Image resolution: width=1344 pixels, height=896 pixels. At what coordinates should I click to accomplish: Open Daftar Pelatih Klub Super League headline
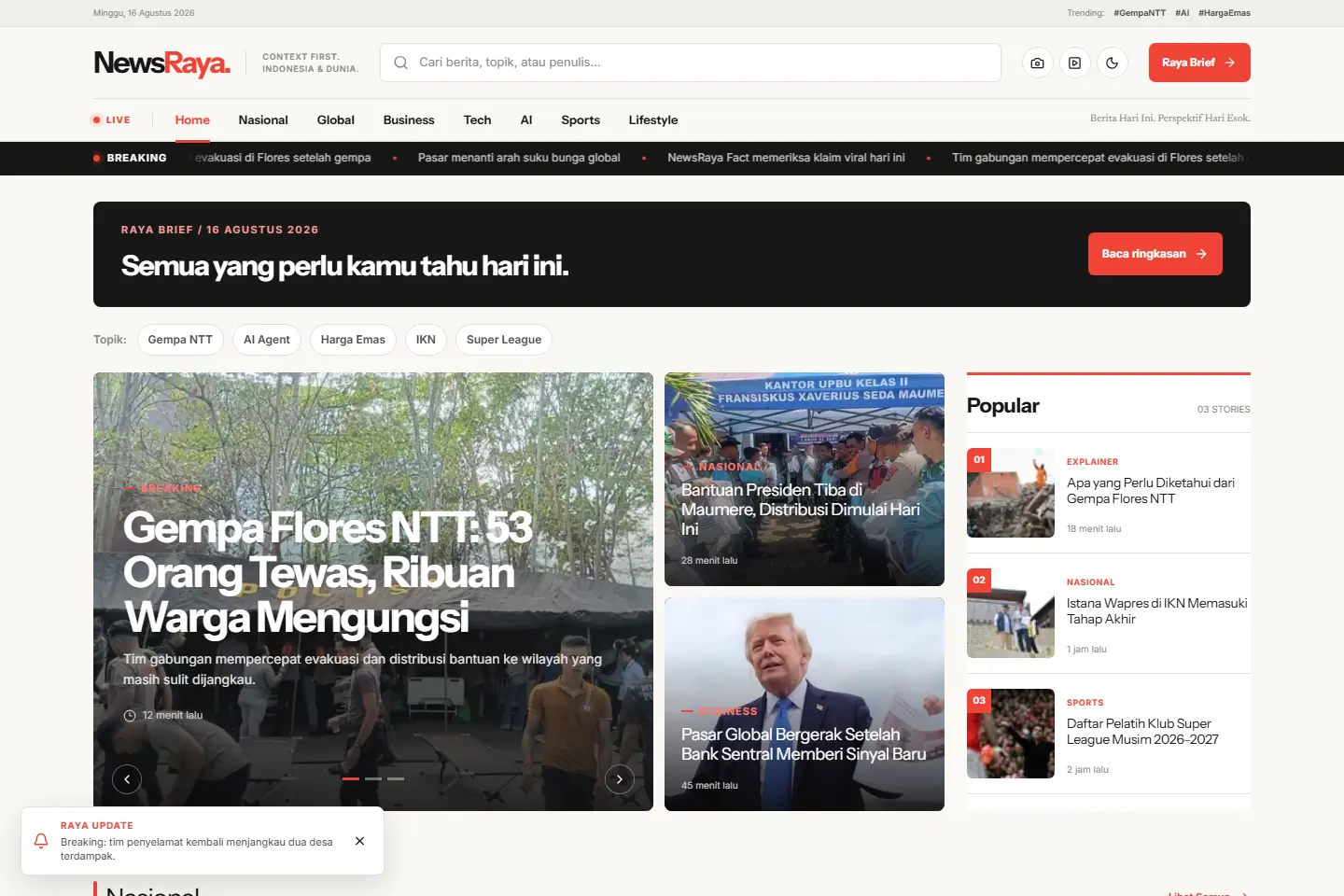coord(1143,732)
